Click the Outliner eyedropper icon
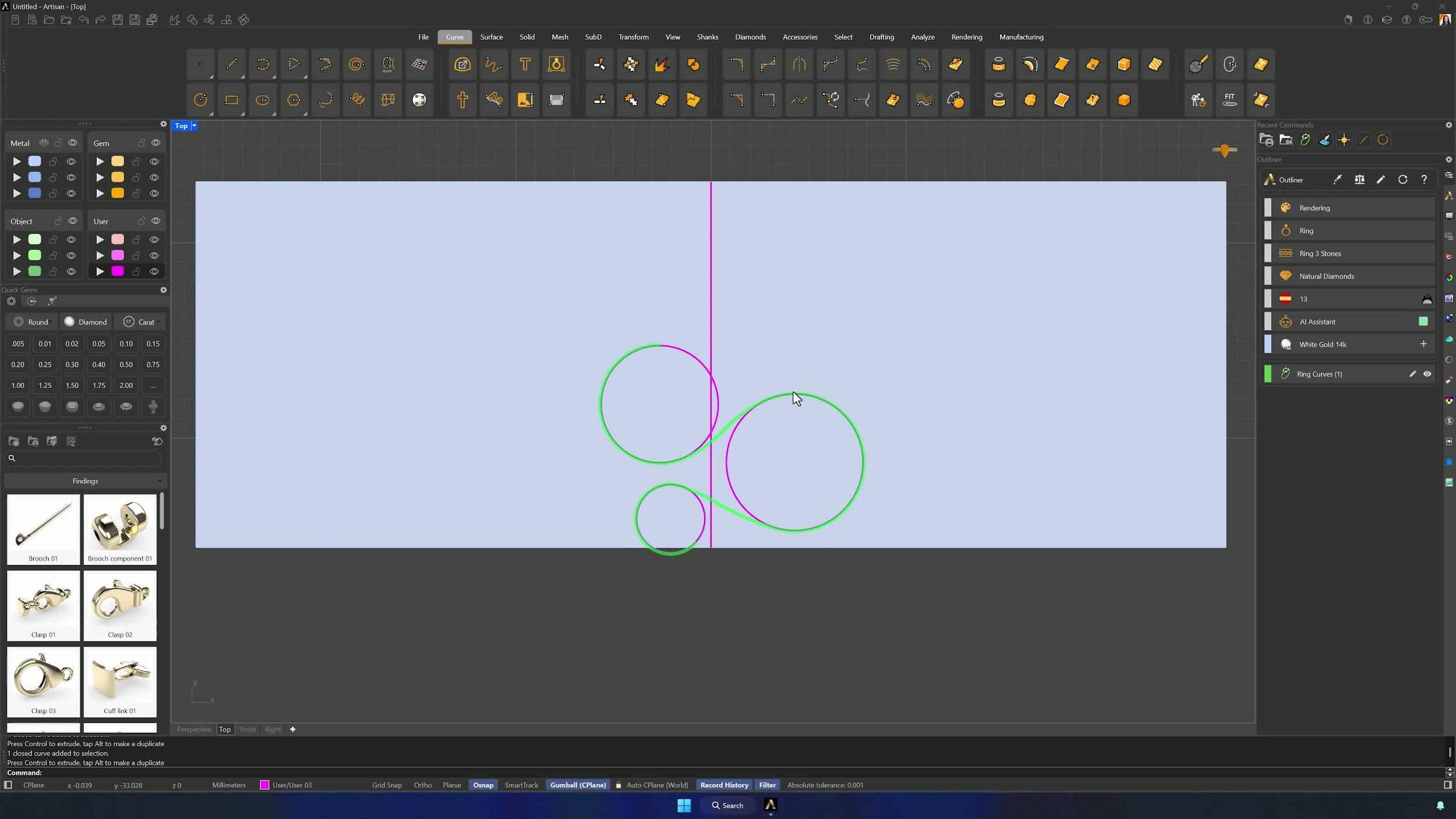 (x=1338, y=179)
